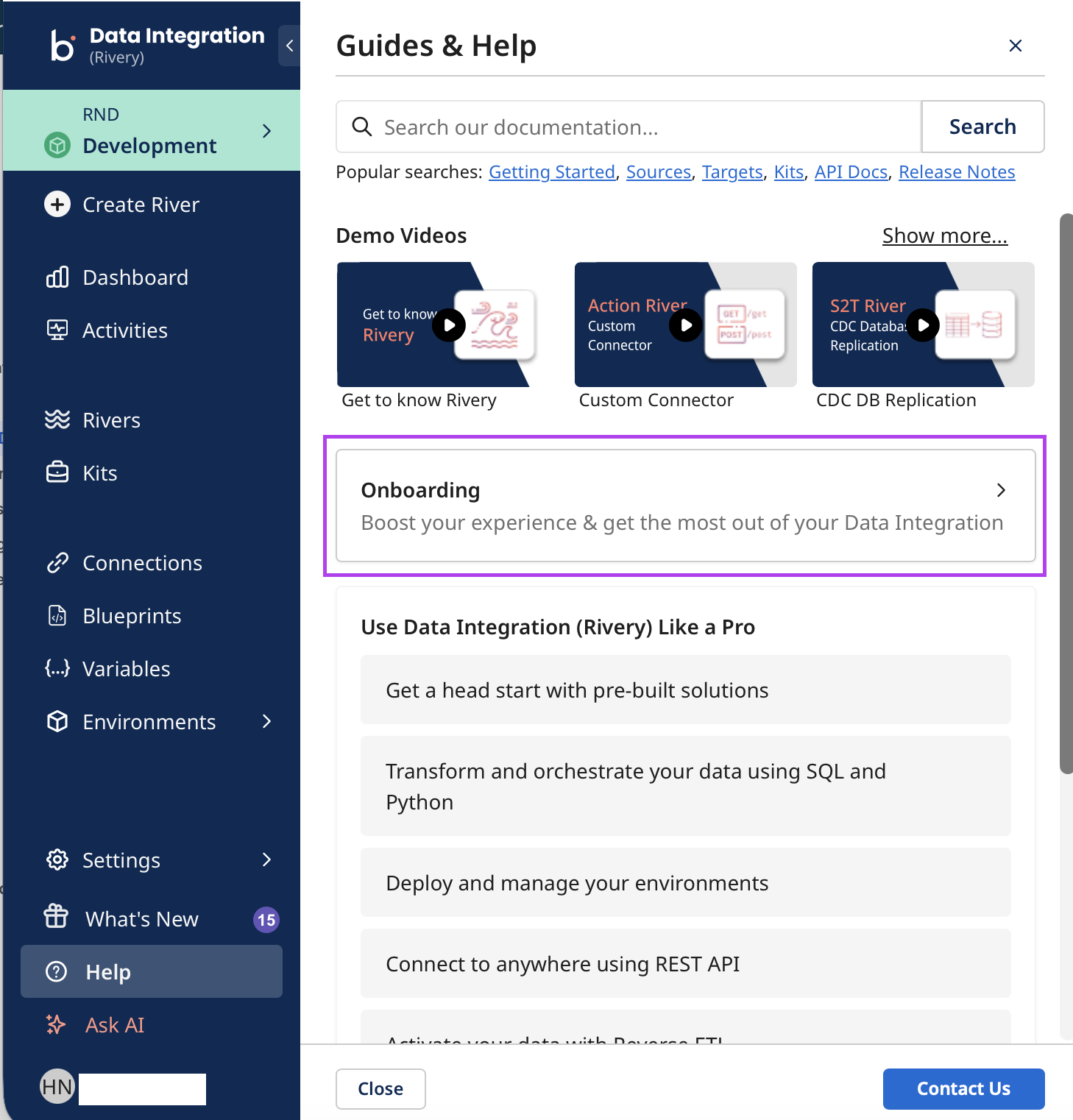Expand the Settings submenu chevron
Image resolution: width=1073 pixels, height=1120 pixels.
click(267, 860)
